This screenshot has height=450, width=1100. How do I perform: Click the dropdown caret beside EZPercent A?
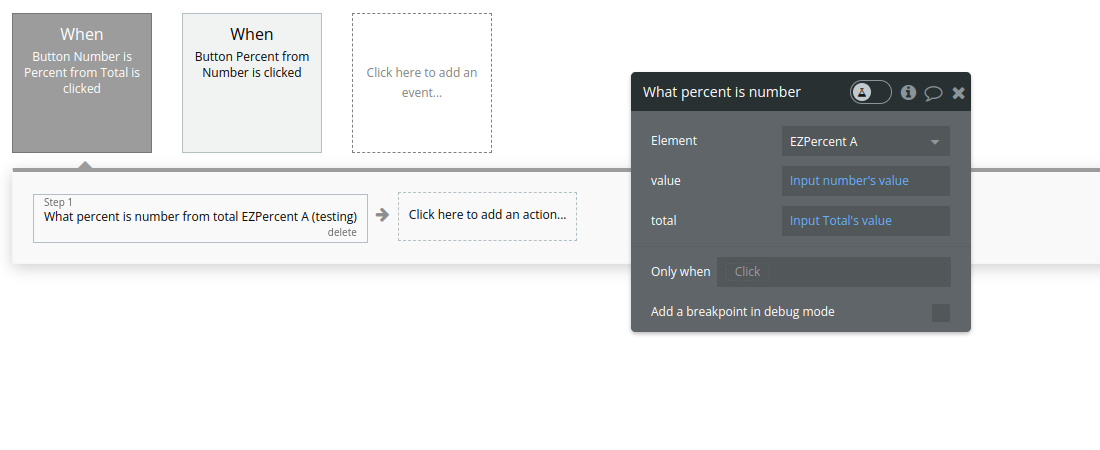click(x=935, y=142)
